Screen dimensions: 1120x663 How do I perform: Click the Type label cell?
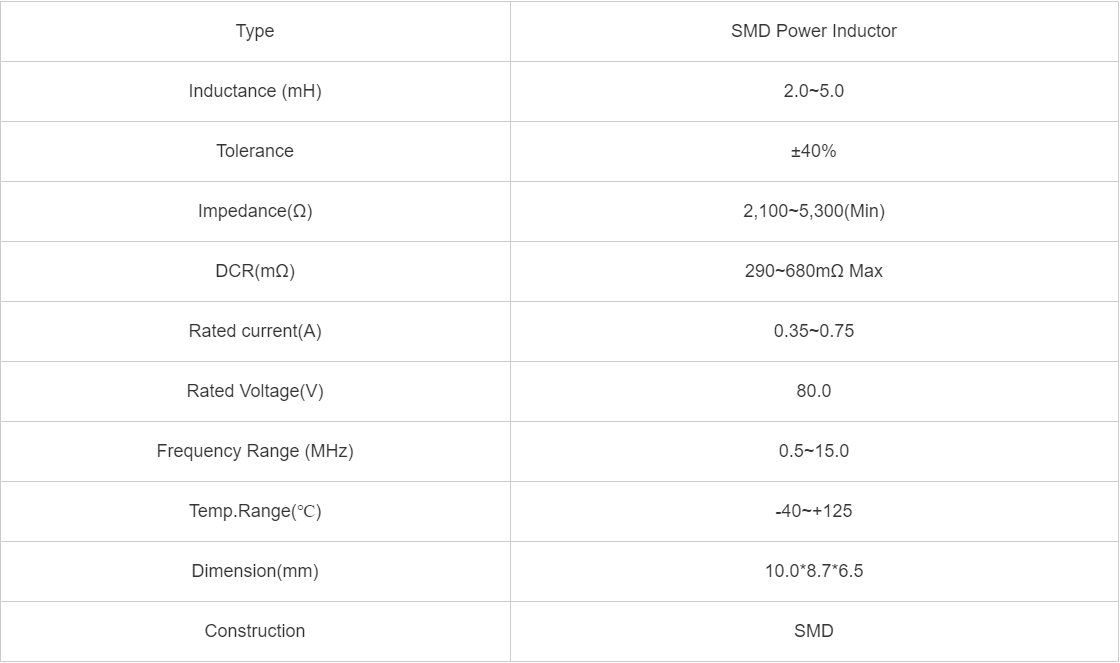(255, 31)
